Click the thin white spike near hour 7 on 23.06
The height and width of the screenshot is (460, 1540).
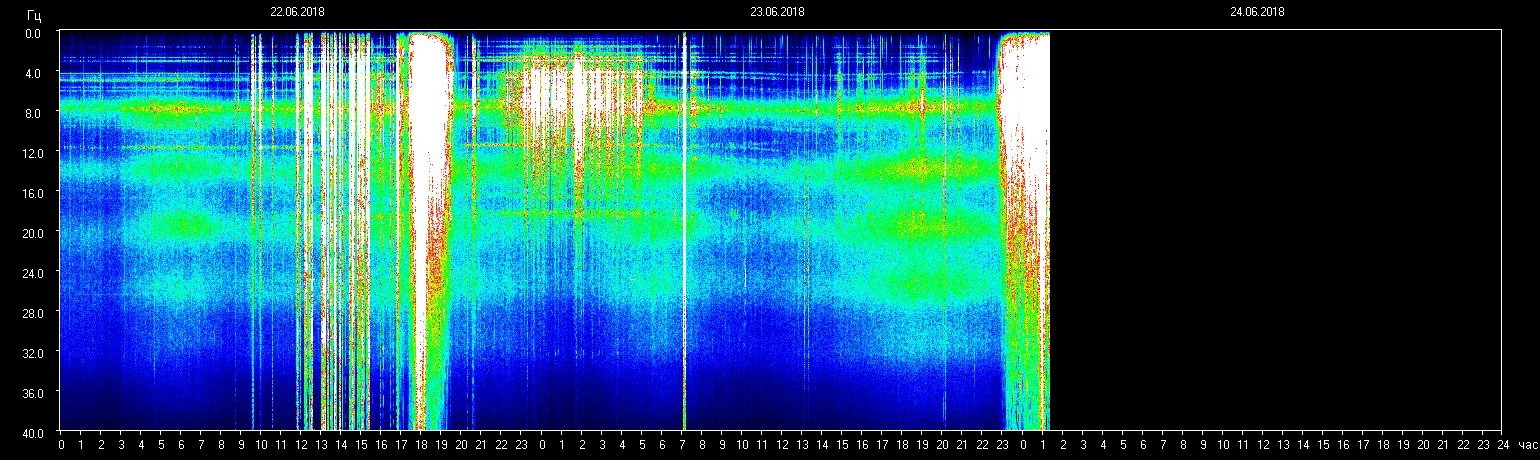[x=684, y=230]
